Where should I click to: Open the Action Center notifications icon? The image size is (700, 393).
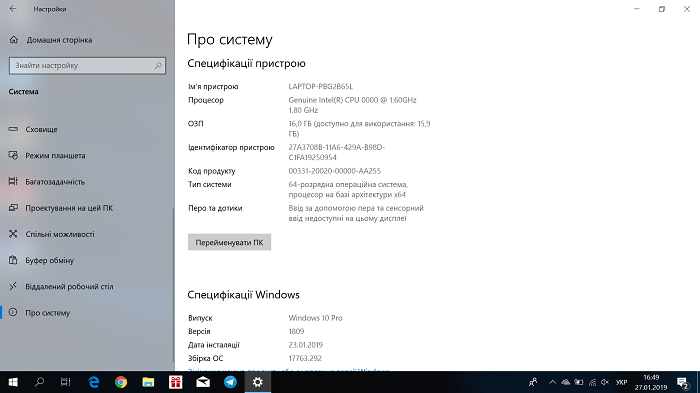[x=683, y=382]
